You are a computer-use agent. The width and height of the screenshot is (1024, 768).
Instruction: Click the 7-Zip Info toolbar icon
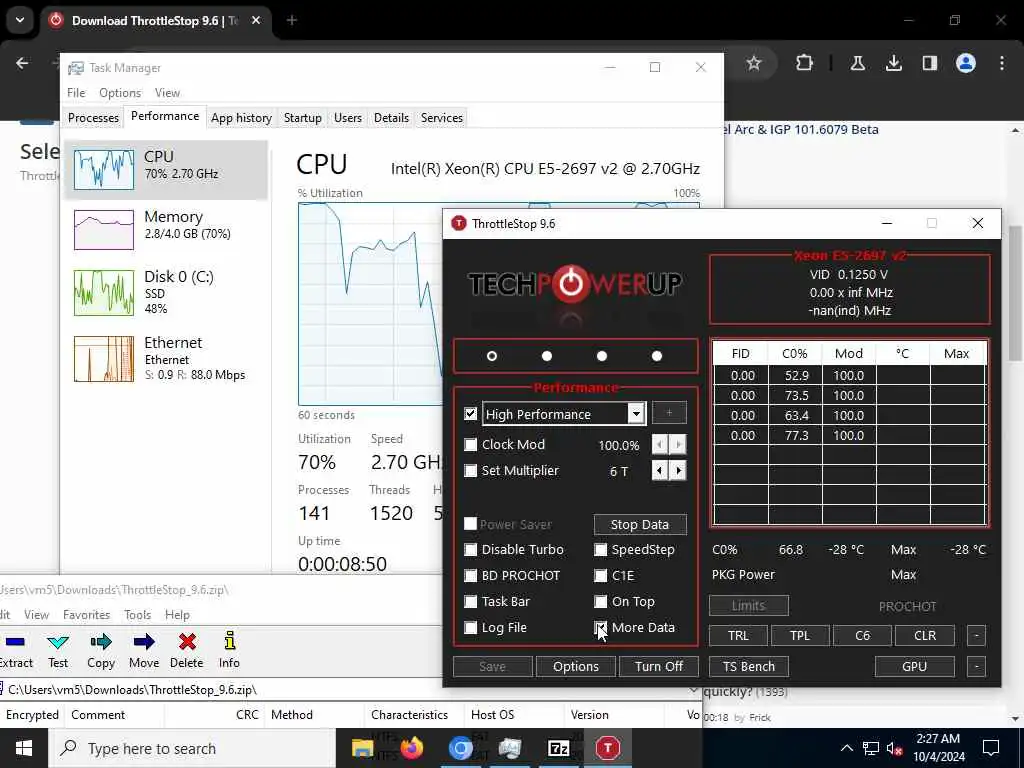(229, 641)
